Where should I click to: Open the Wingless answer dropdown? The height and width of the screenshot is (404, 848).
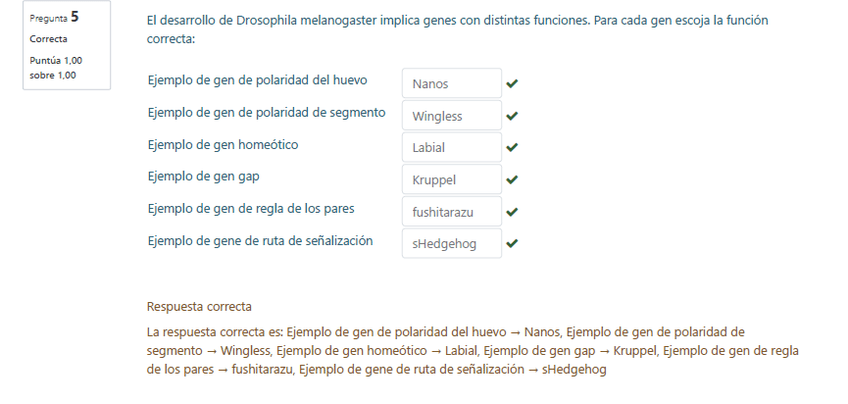point(451,116)
